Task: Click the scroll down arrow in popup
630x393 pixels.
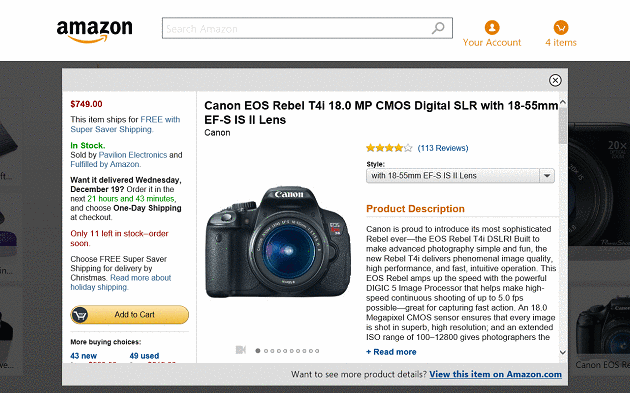Action: click(x=563, y=352)
